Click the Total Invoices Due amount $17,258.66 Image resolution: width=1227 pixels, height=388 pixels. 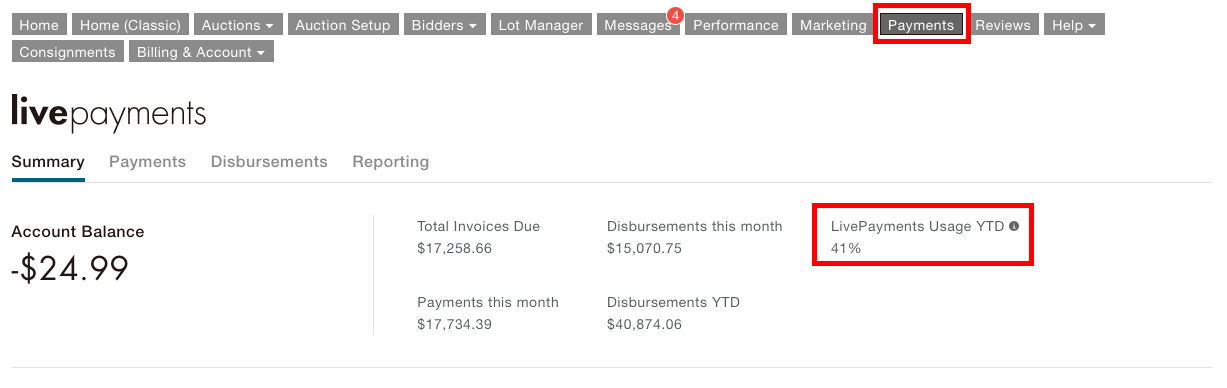[x=455, y=248]
